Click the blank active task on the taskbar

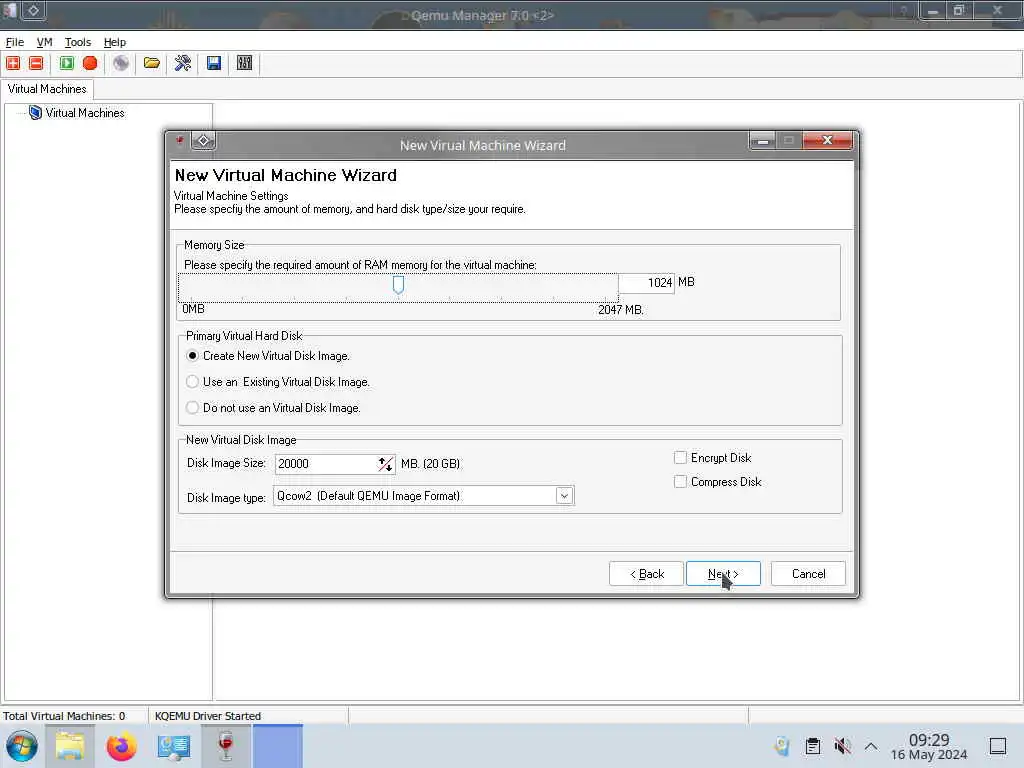(x=278, y=746)
